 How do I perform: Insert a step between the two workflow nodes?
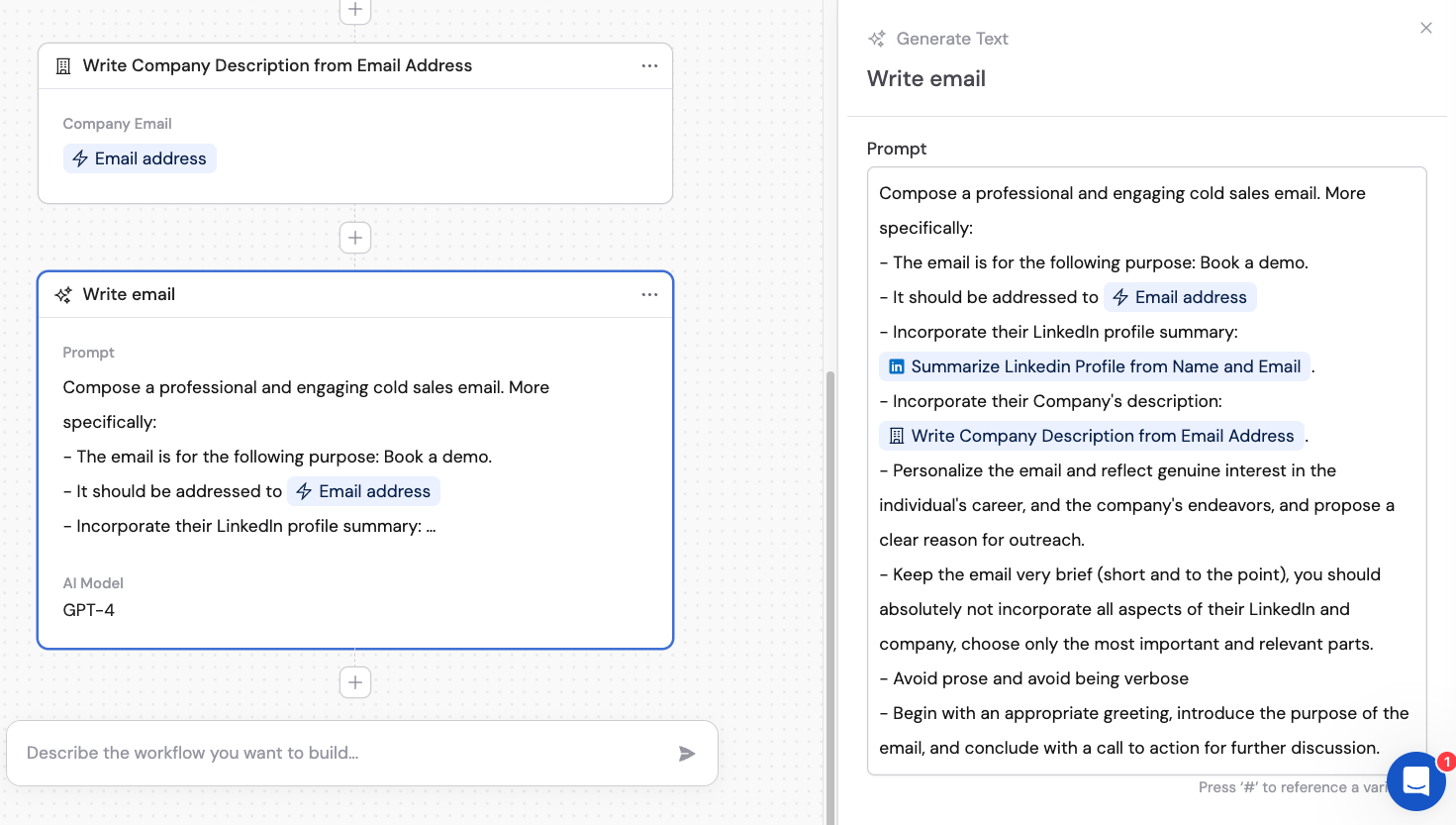point(354,238)
